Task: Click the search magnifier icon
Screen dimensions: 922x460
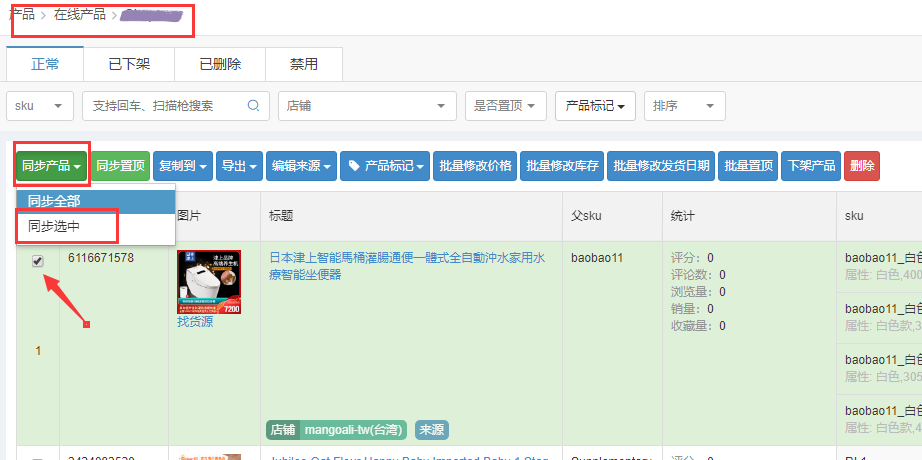Action: (253, 105)
